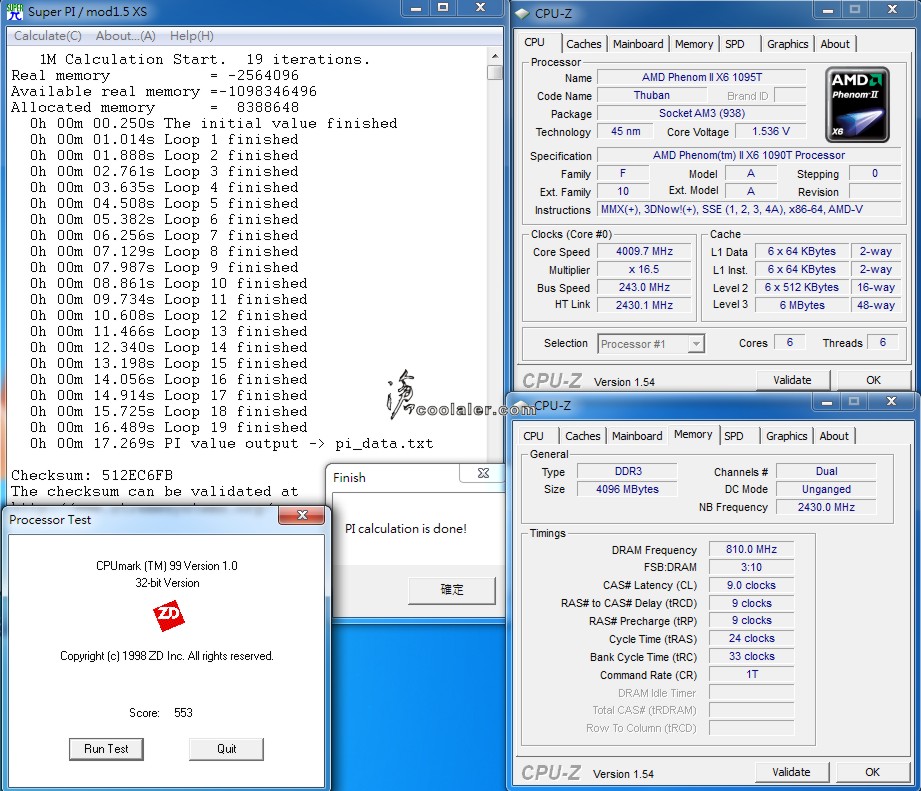The width and height of the screenshot is (921, 791).
Task: Click the Core Speed value '4009.7 MHz'
Action: [x=644, y=251]
